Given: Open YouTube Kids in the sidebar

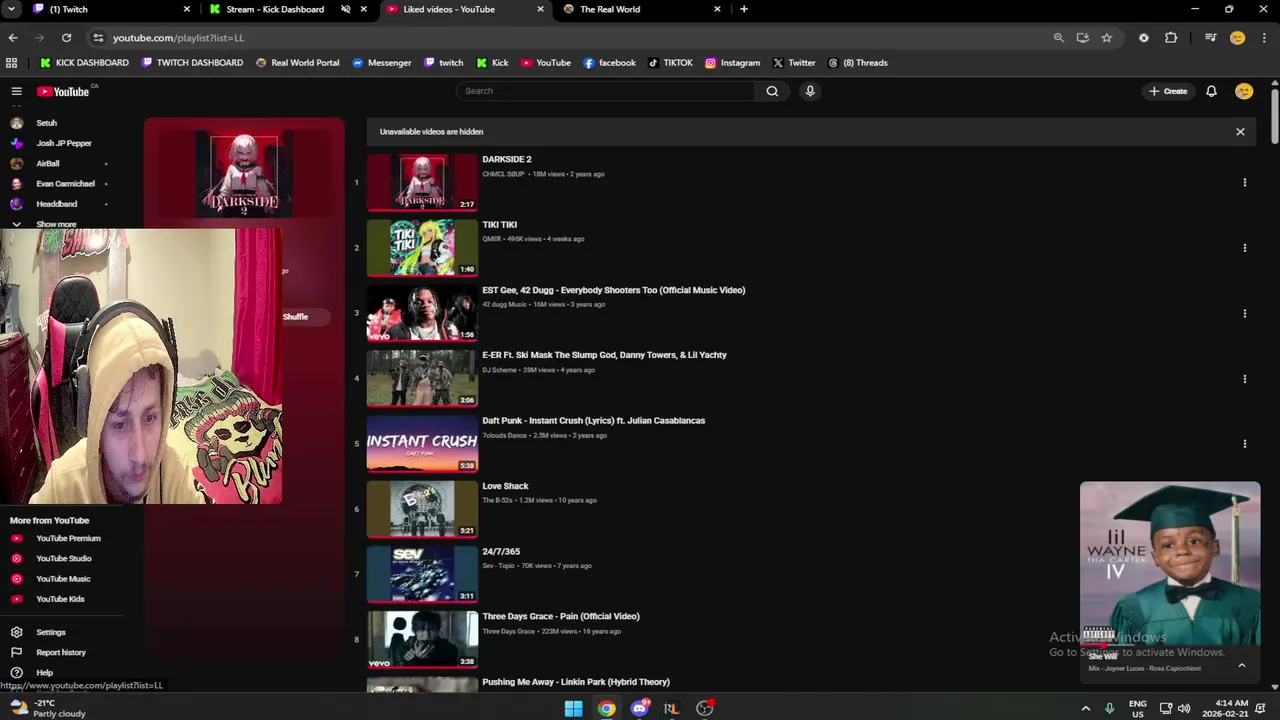Looking at the screenshot, I should click(61, 599).
